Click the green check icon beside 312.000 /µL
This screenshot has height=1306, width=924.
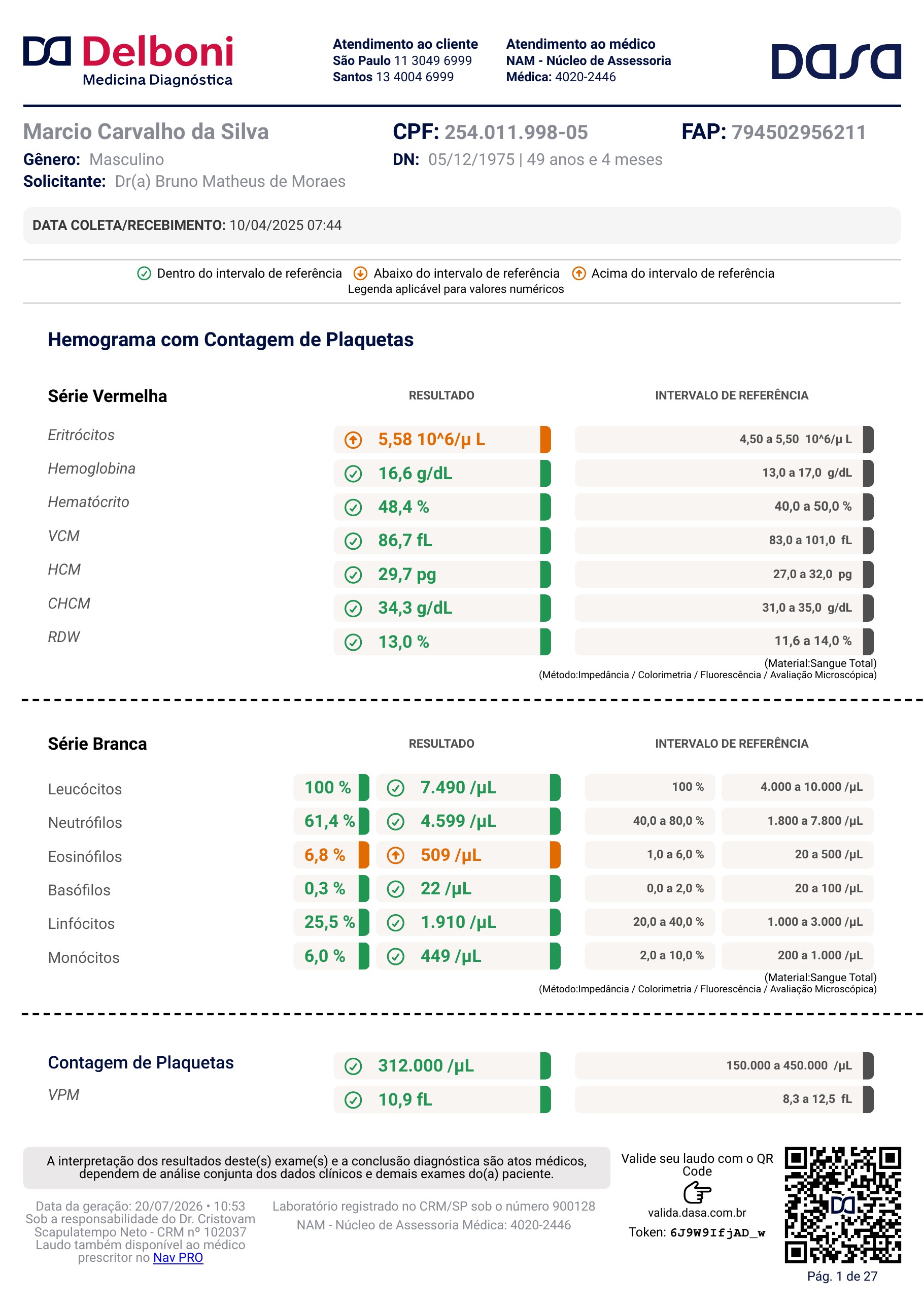pyautogui.click(x=353, y=1066)
